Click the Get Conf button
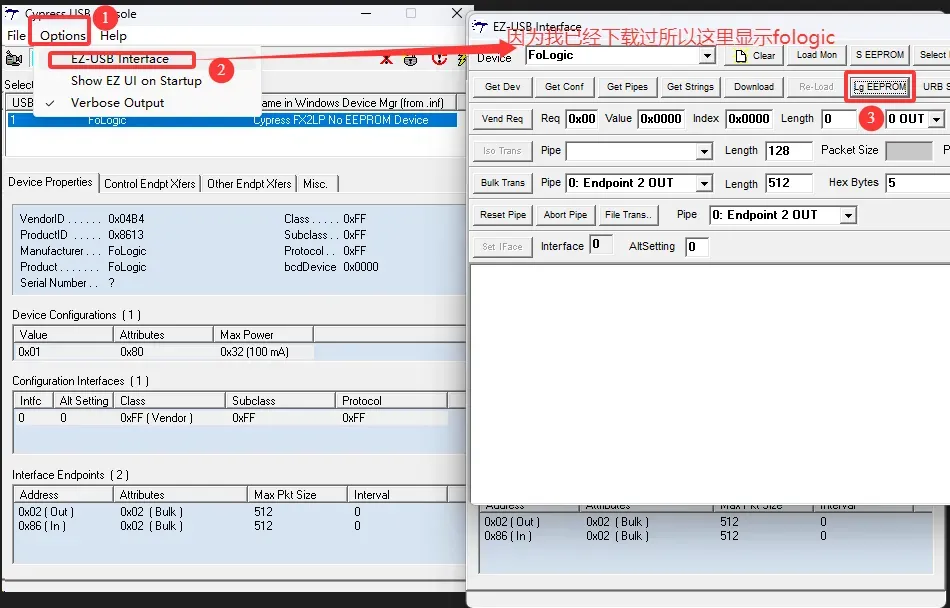This screenshot has width=950, height=608. [x=564, y=87]
